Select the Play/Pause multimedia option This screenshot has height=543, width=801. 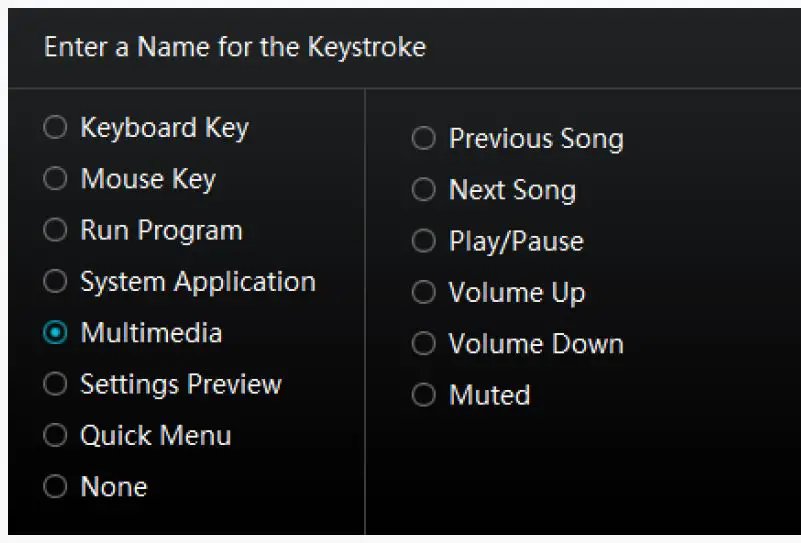pos(424,241)
